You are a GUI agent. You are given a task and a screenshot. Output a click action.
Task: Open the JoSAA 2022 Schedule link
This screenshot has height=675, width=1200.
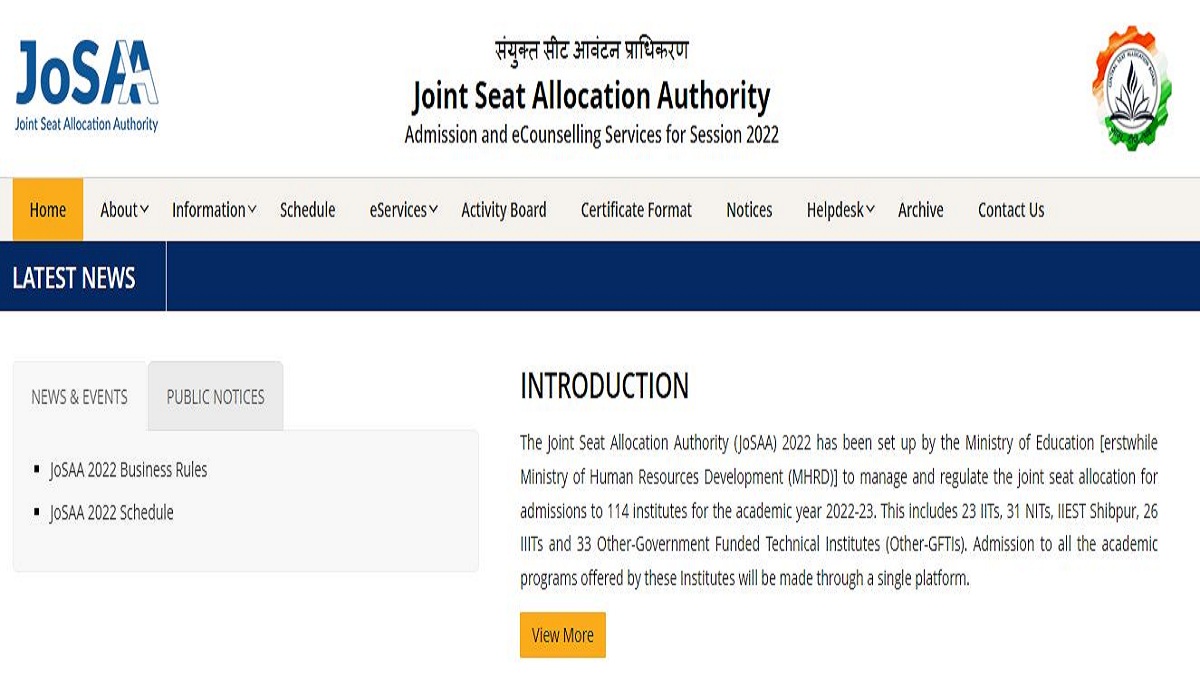(111, 513)
